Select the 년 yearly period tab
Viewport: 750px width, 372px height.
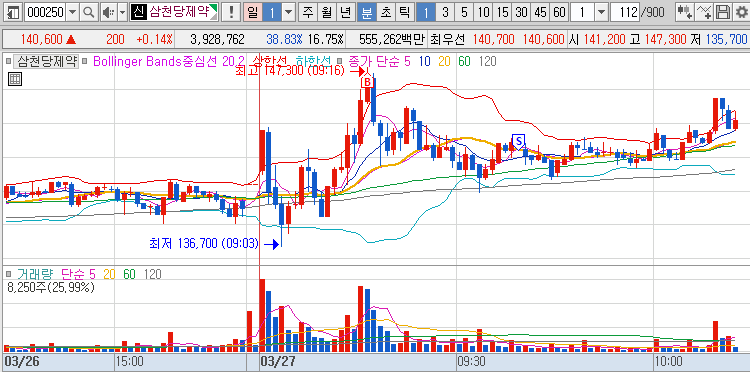pos(345,12)
